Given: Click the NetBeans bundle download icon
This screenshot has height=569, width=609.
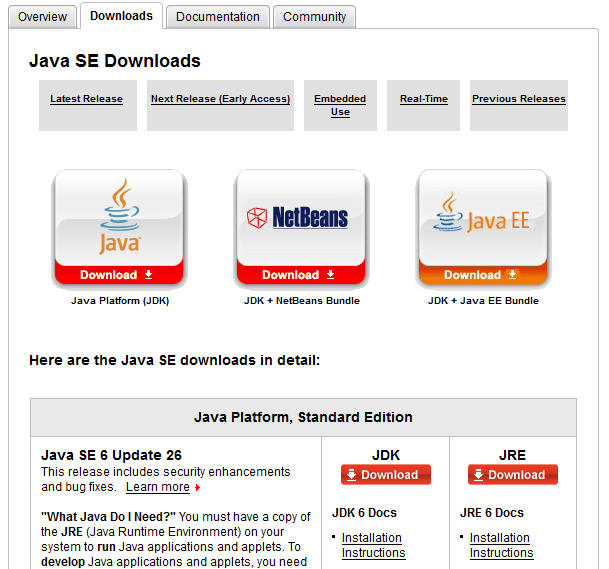Looking at the screenshot, I should click(301, 228).
